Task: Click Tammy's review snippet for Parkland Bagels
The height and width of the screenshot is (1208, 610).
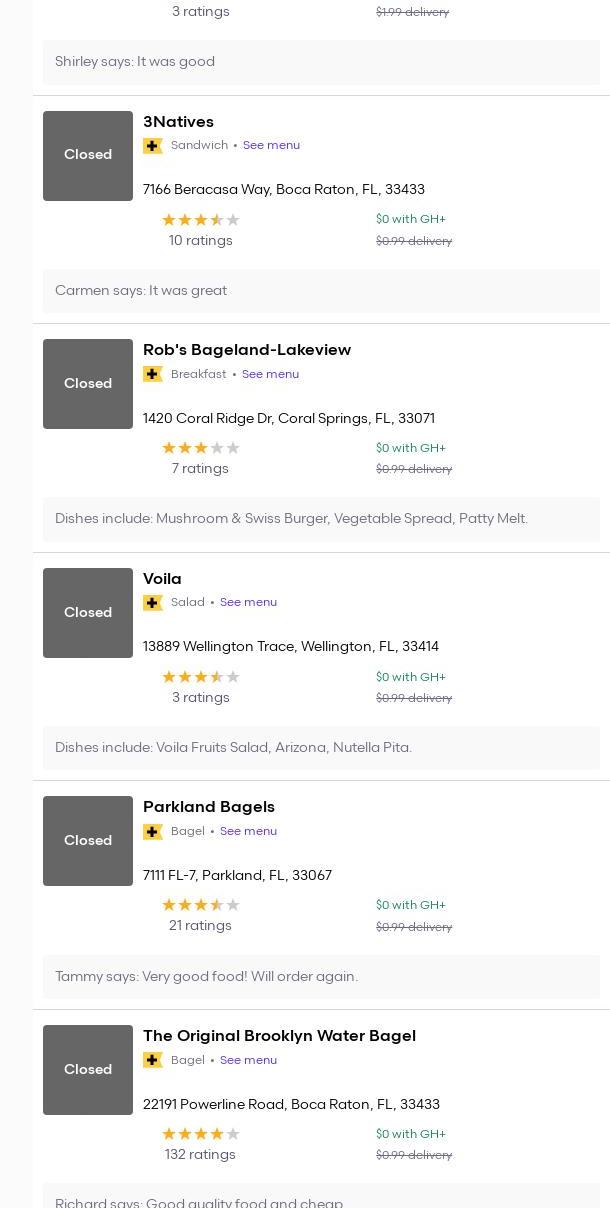Action: point(206,977)
